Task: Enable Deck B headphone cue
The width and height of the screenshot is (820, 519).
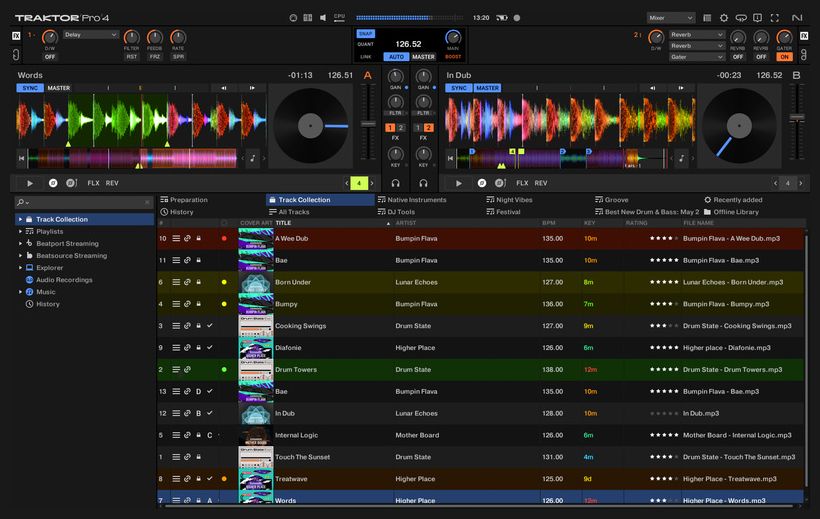Action: [x=423, y=183]
